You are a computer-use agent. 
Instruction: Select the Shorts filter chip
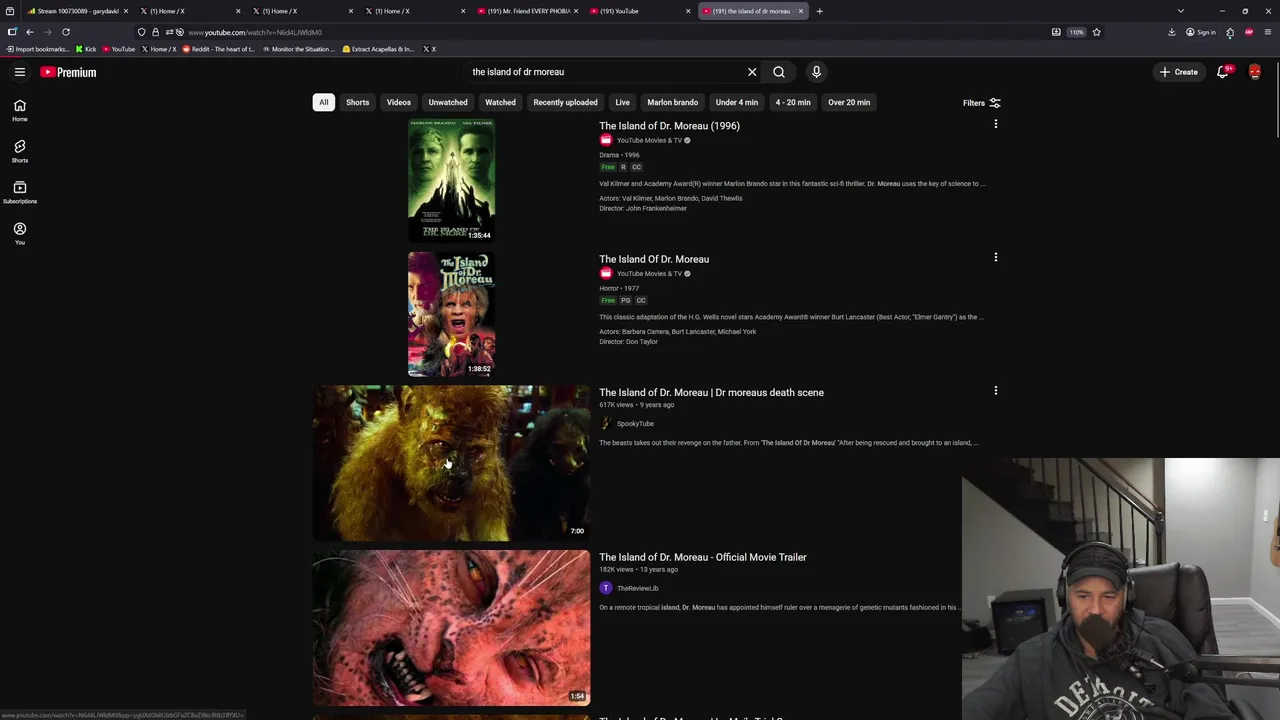pyautogui.click(x=357, y=102)
